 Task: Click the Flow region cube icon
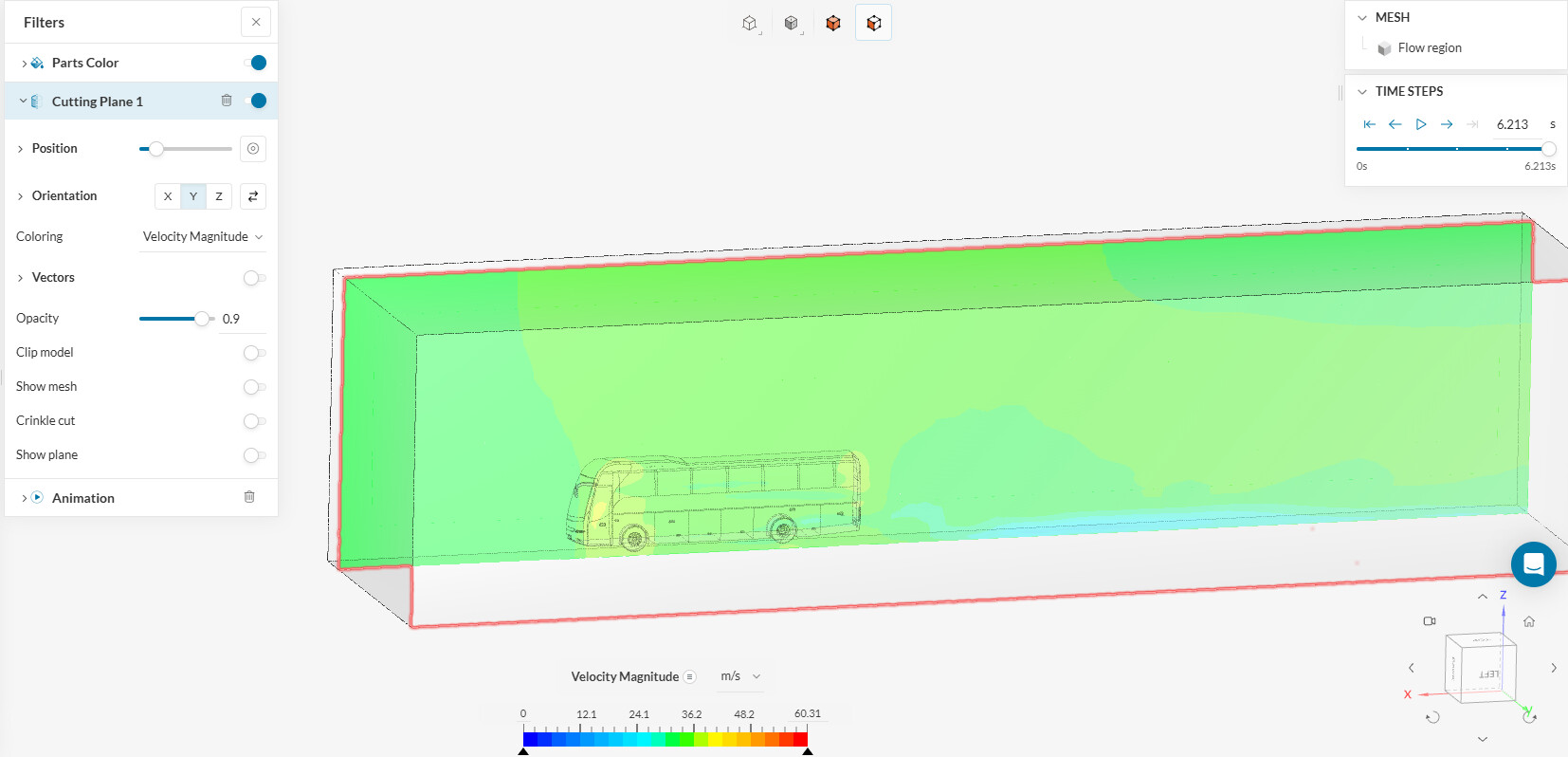pos(1384,48)
